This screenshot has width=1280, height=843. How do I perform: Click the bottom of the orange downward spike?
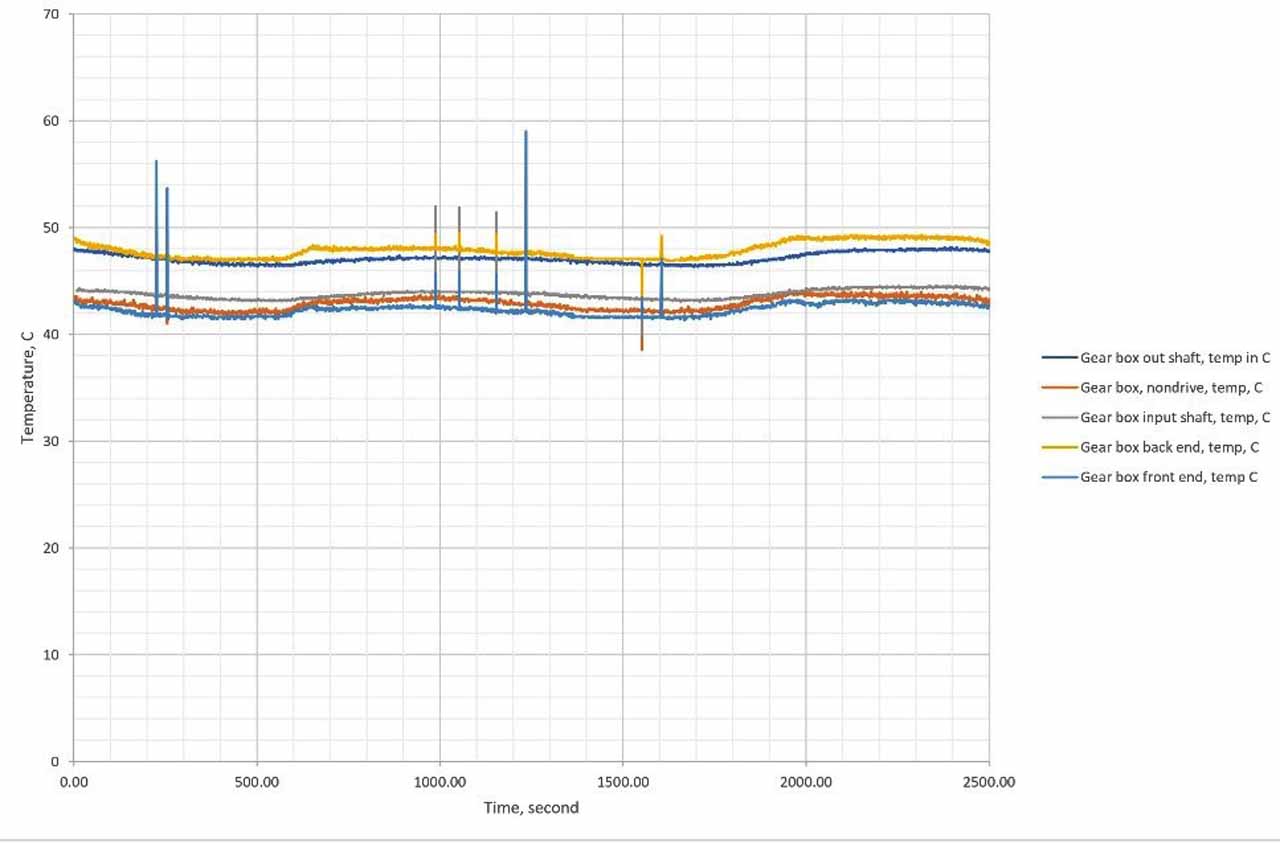[x=642, y=349]
